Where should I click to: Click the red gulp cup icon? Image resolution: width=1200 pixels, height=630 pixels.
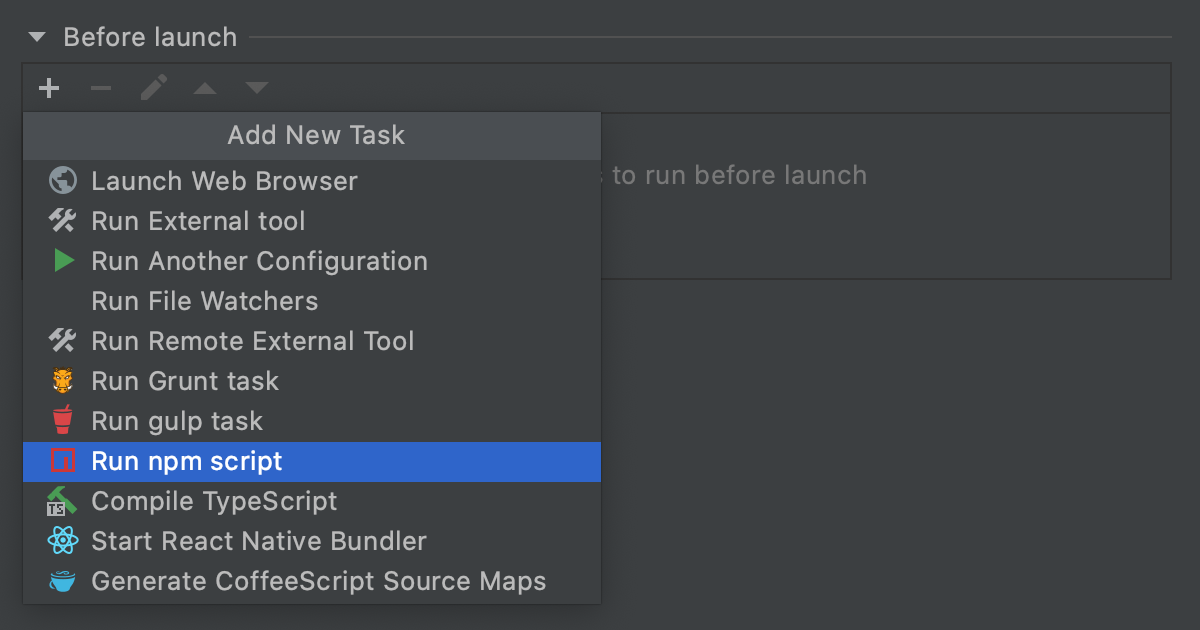[62, 421]
